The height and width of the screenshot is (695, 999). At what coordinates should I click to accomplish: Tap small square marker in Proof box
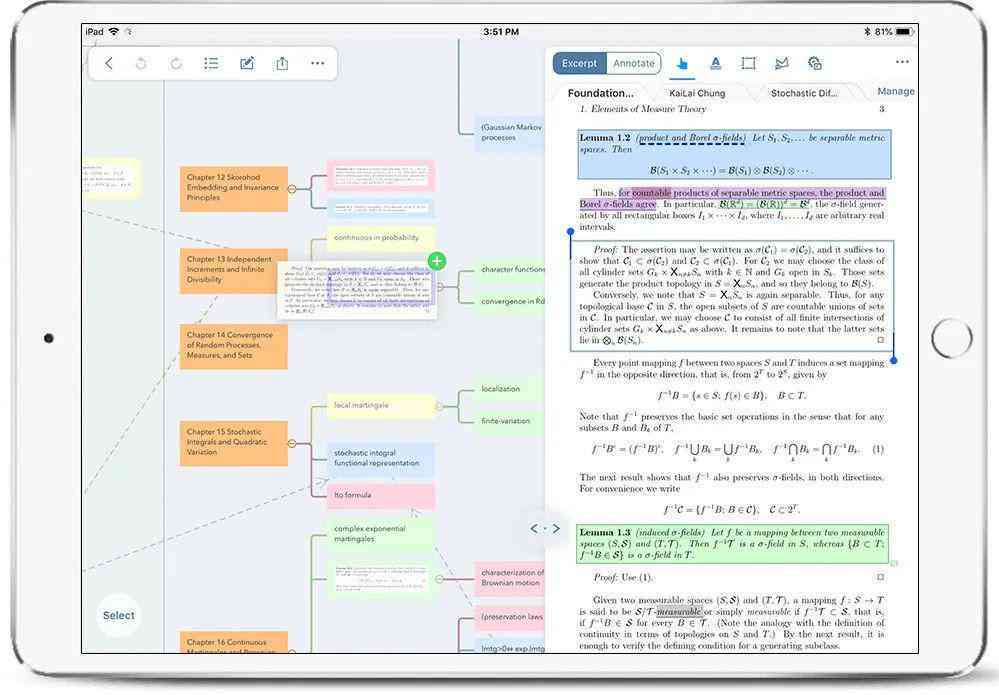(880, 340)
